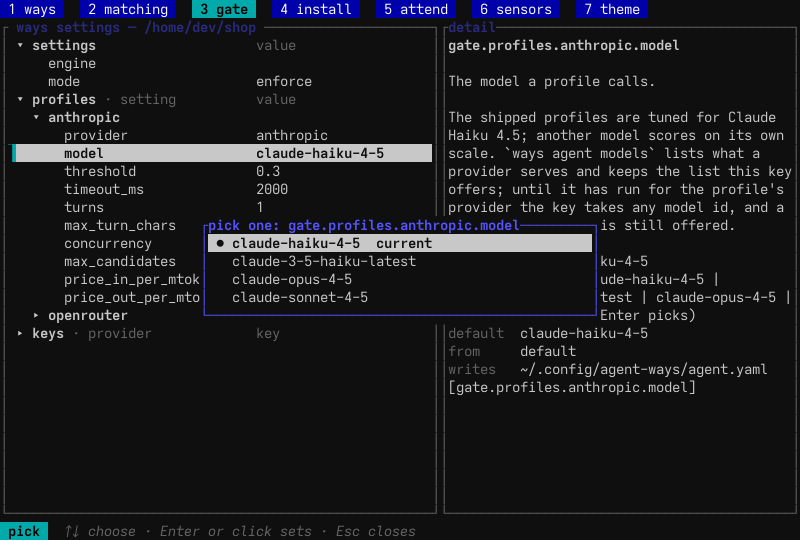Viewport: 800px width, 540px height.
Task: Click the 'Enter or click sets' hint
Action: [236, 531]
